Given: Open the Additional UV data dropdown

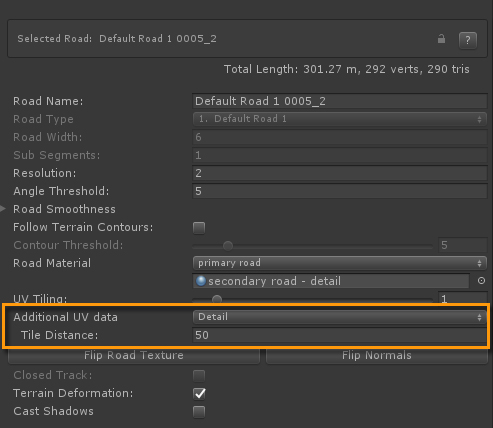Looking at the screenshot, I should [340, 317].
